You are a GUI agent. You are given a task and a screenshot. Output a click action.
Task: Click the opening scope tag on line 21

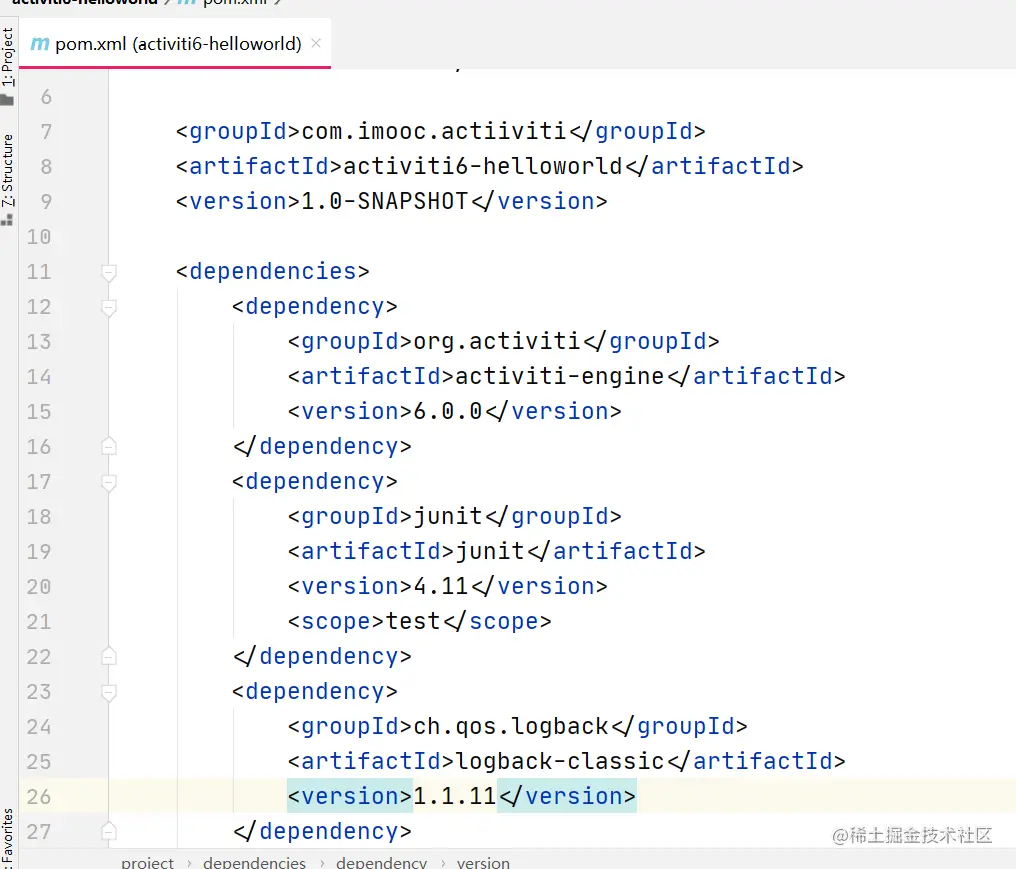coord(336,621)
